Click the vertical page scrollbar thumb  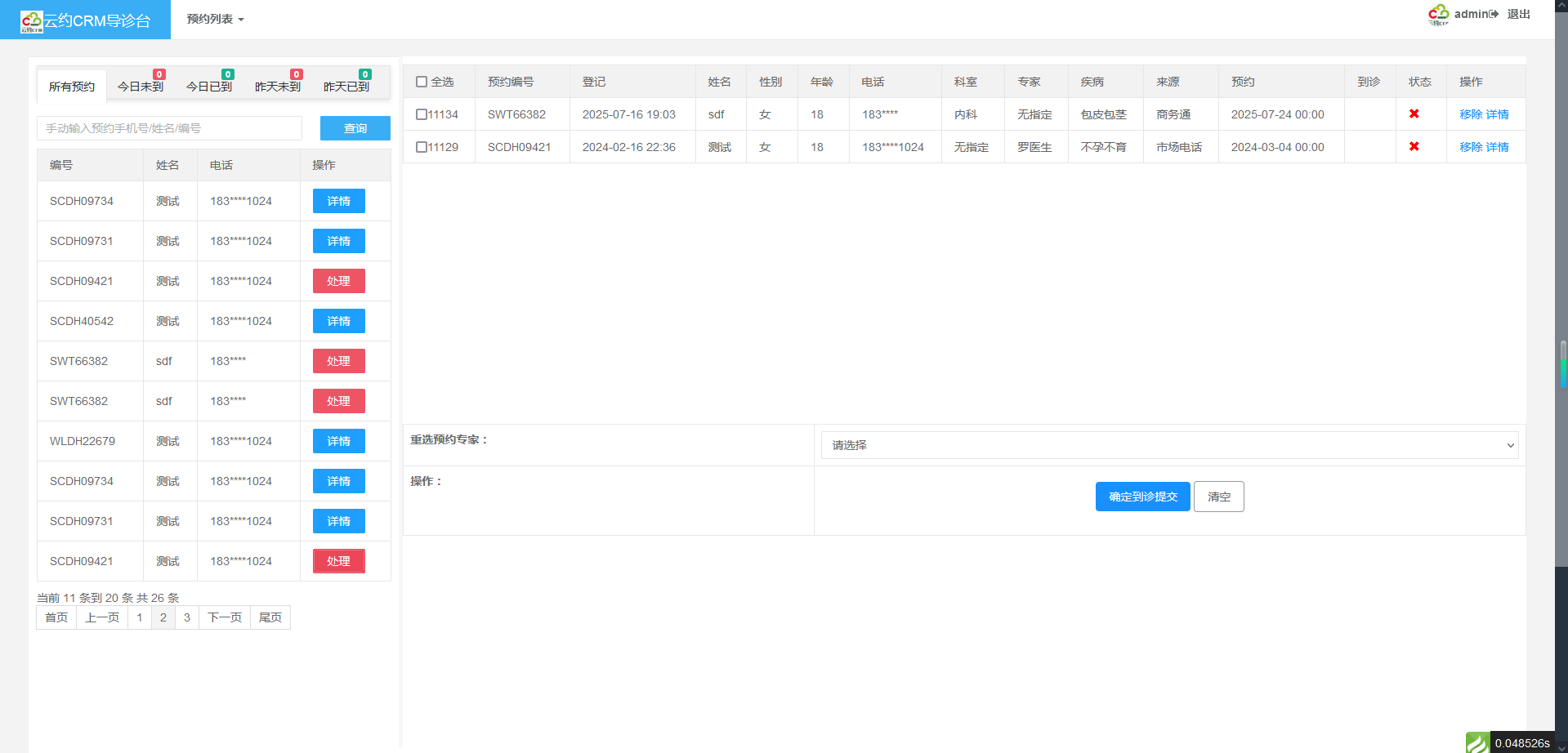(1562, 363)
